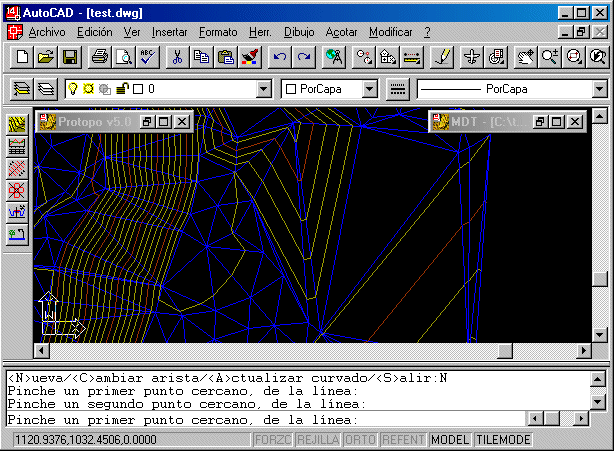The image size is (614, 451).
Task: Select the Pan hand icon
Action: pos(526,57)
